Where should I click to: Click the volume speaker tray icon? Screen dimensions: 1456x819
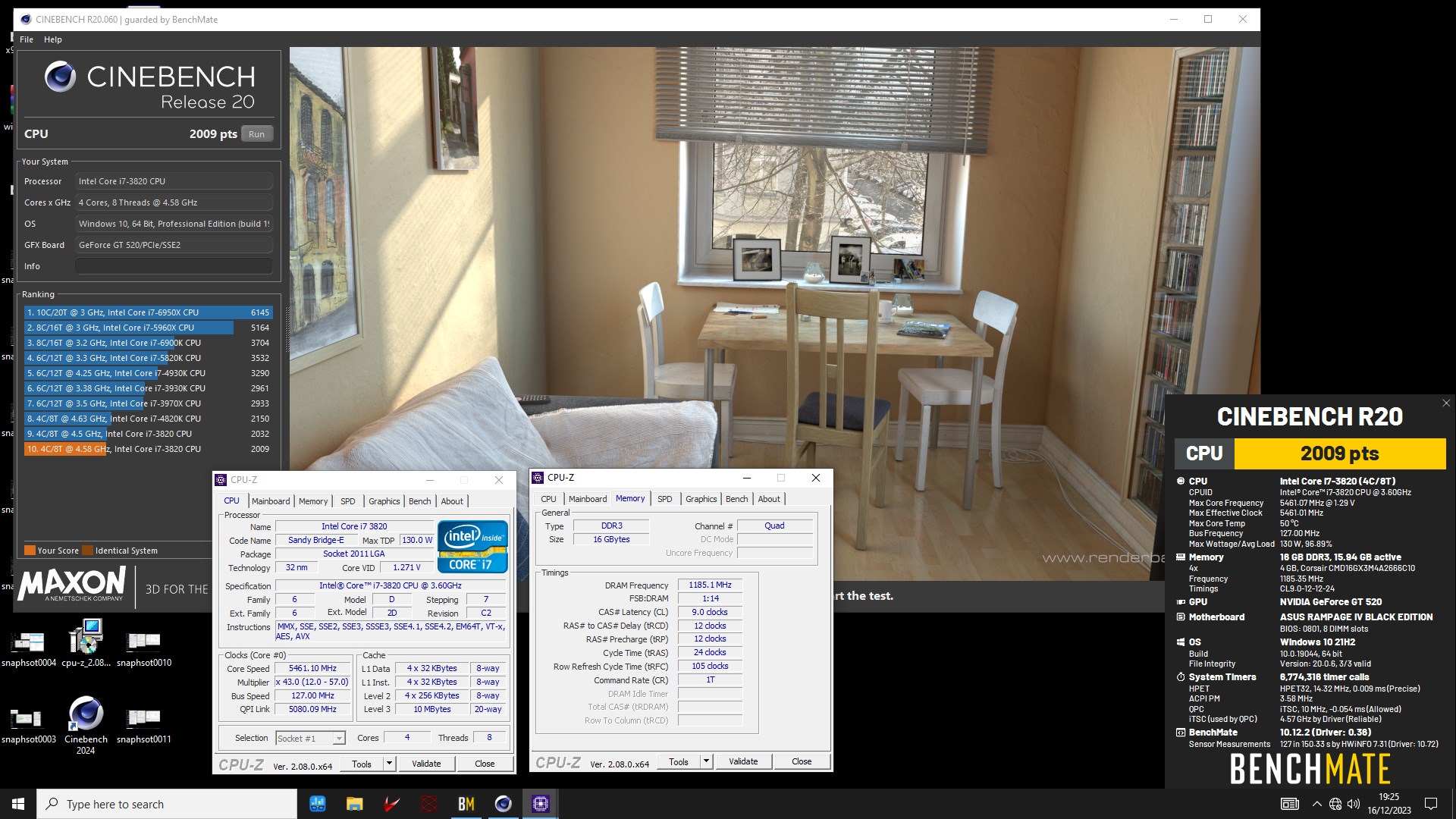(1354, 804)
